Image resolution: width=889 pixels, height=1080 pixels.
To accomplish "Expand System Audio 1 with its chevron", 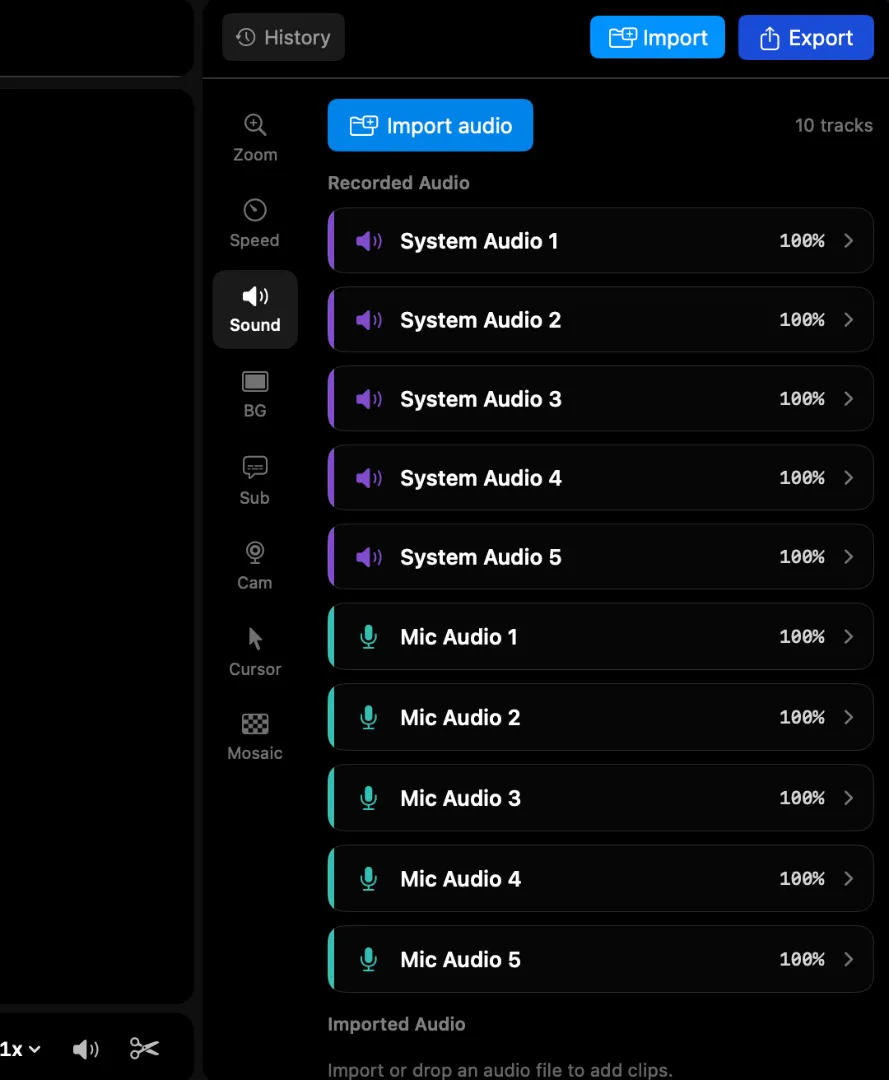I will 848,240.
